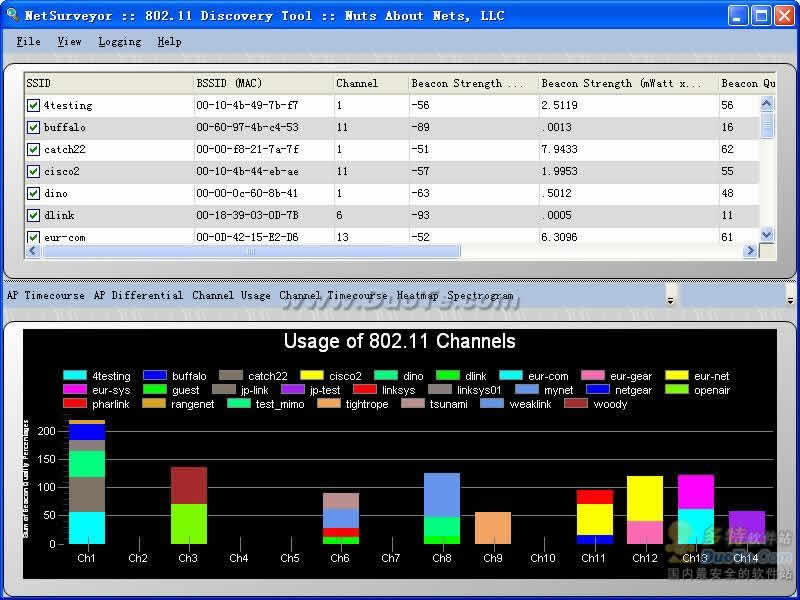This screenshot has width=800, height=600.
Task: Click the tightrope legend color swatch
Action: pyautogui.click(x=329, y=404)
